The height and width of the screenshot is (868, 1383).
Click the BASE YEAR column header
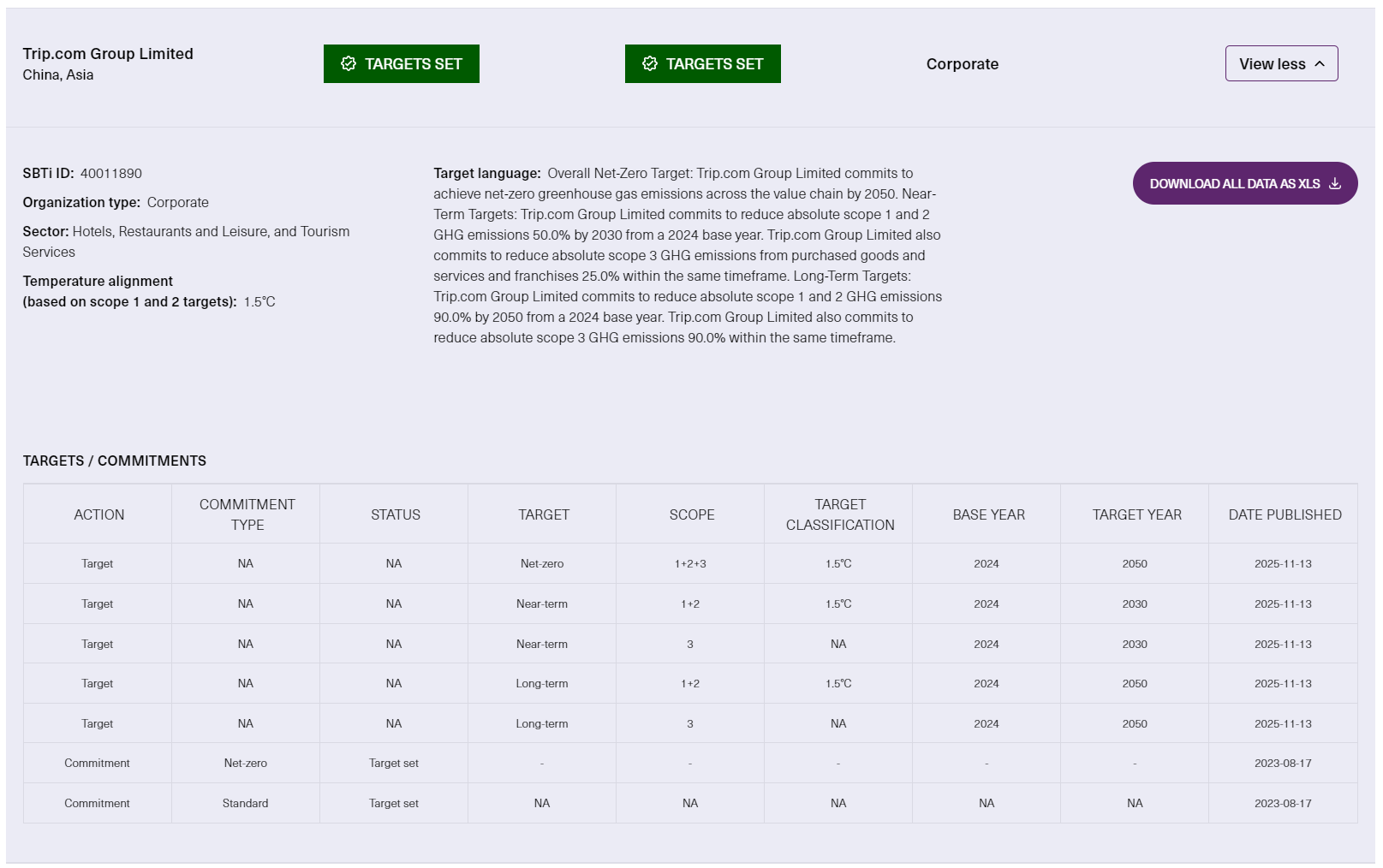click(x=988, y=514)
